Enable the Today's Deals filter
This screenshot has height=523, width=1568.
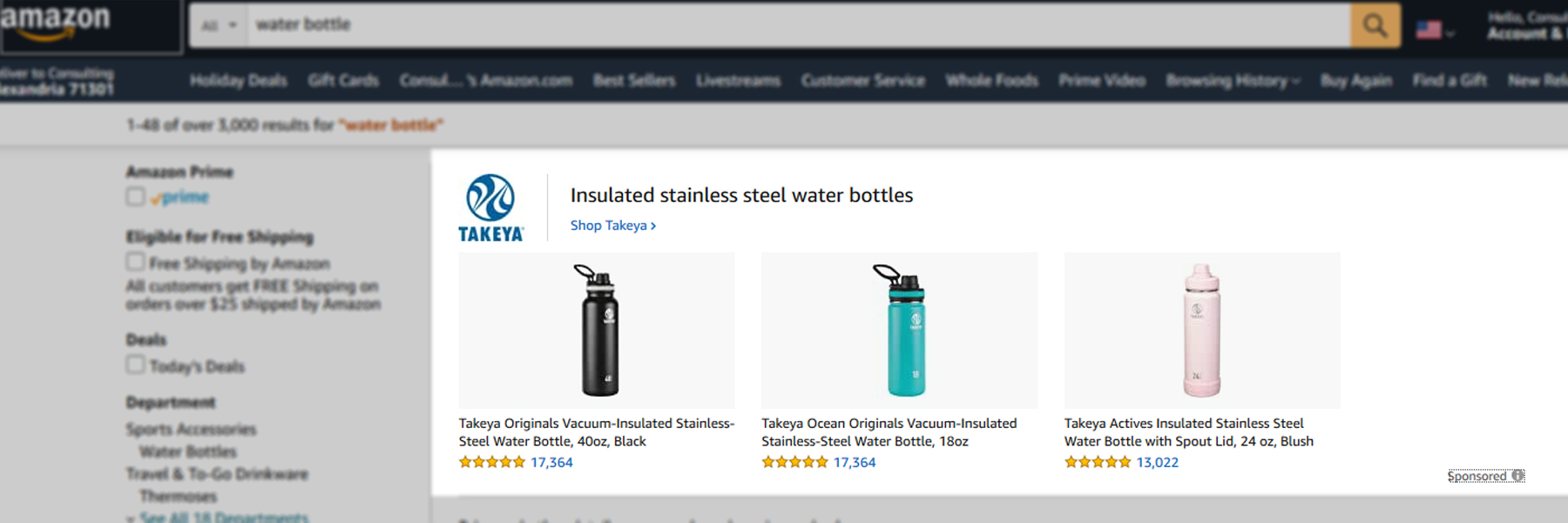click(135, 365)
